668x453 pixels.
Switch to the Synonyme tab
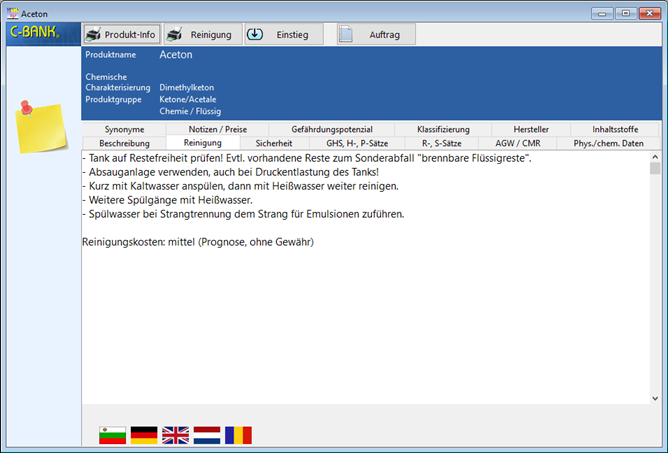pyautogui.click(x=123, y=129)
